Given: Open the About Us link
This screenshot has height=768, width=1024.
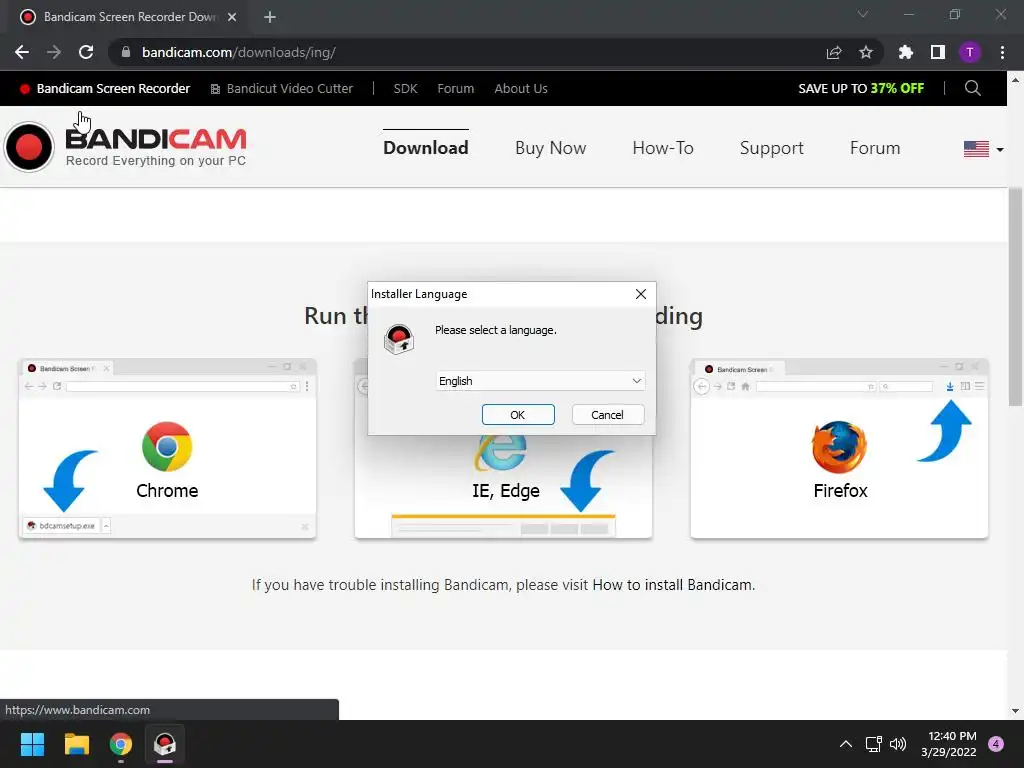Looking at the screenshot, I should coord(520,89).
